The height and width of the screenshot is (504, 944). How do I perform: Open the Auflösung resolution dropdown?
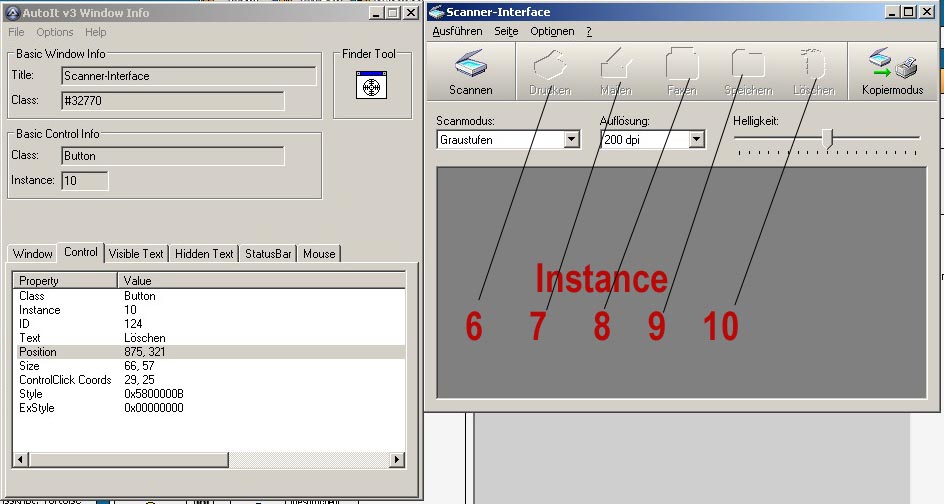click(697, 140)
